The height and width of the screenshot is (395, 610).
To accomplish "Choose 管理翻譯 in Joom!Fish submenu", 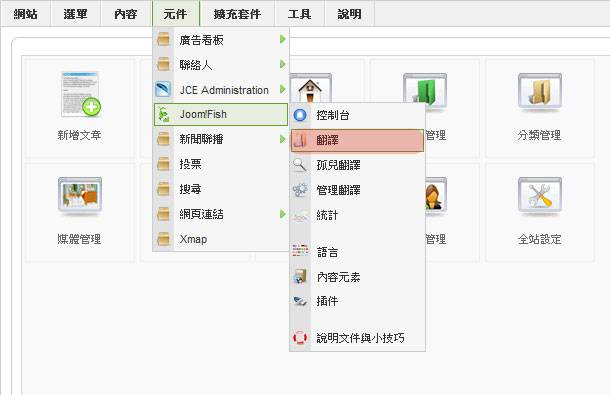I will click(357, 190).
